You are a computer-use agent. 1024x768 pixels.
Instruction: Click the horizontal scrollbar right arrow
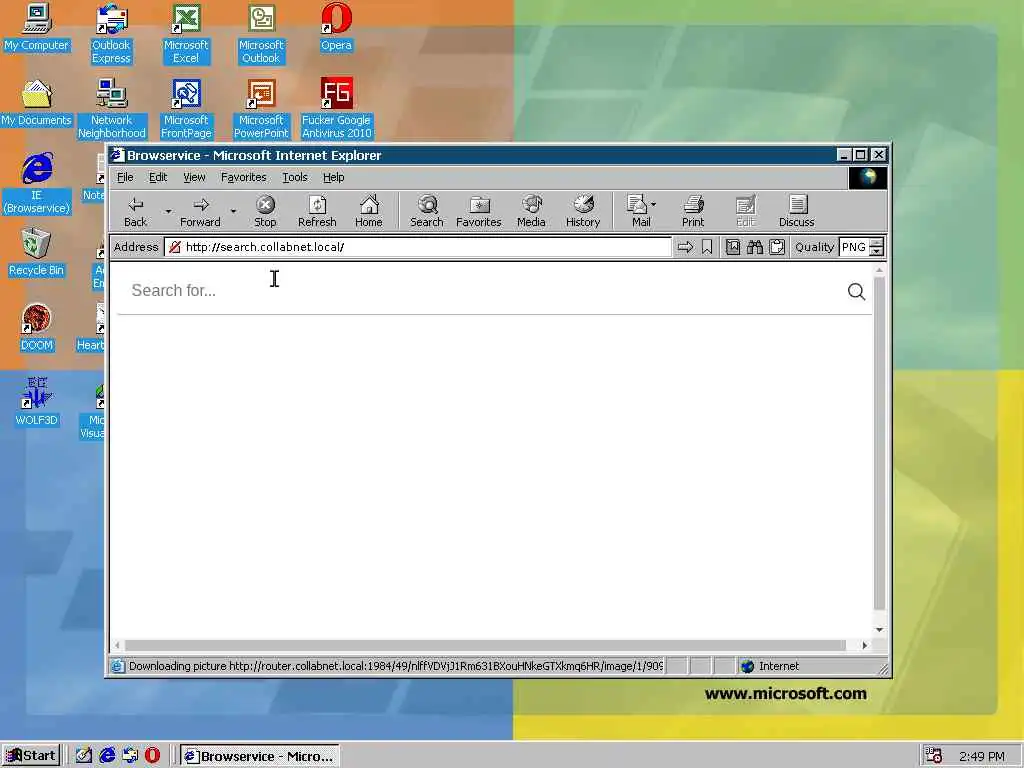coord(865,645)
